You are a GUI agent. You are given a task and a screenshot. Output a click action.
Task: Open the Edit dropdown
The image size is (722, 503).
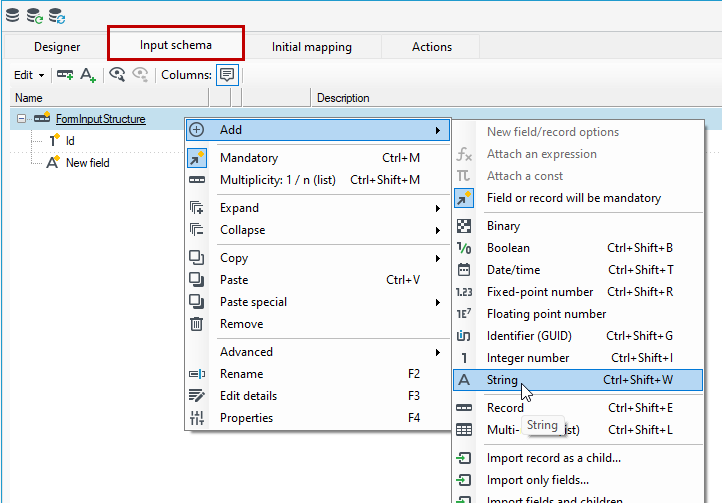(x=29, y=75)
